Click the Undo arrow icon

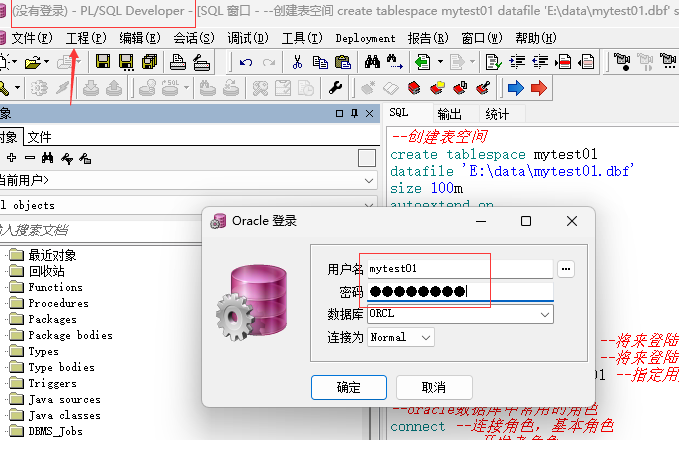246,63
